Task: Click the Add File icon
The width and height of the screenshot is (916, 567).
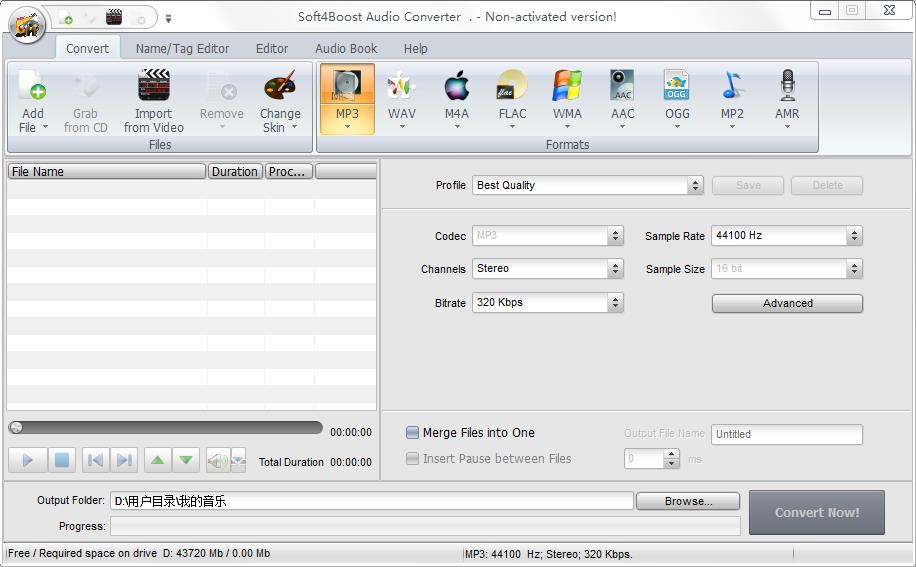Action: 32,88
